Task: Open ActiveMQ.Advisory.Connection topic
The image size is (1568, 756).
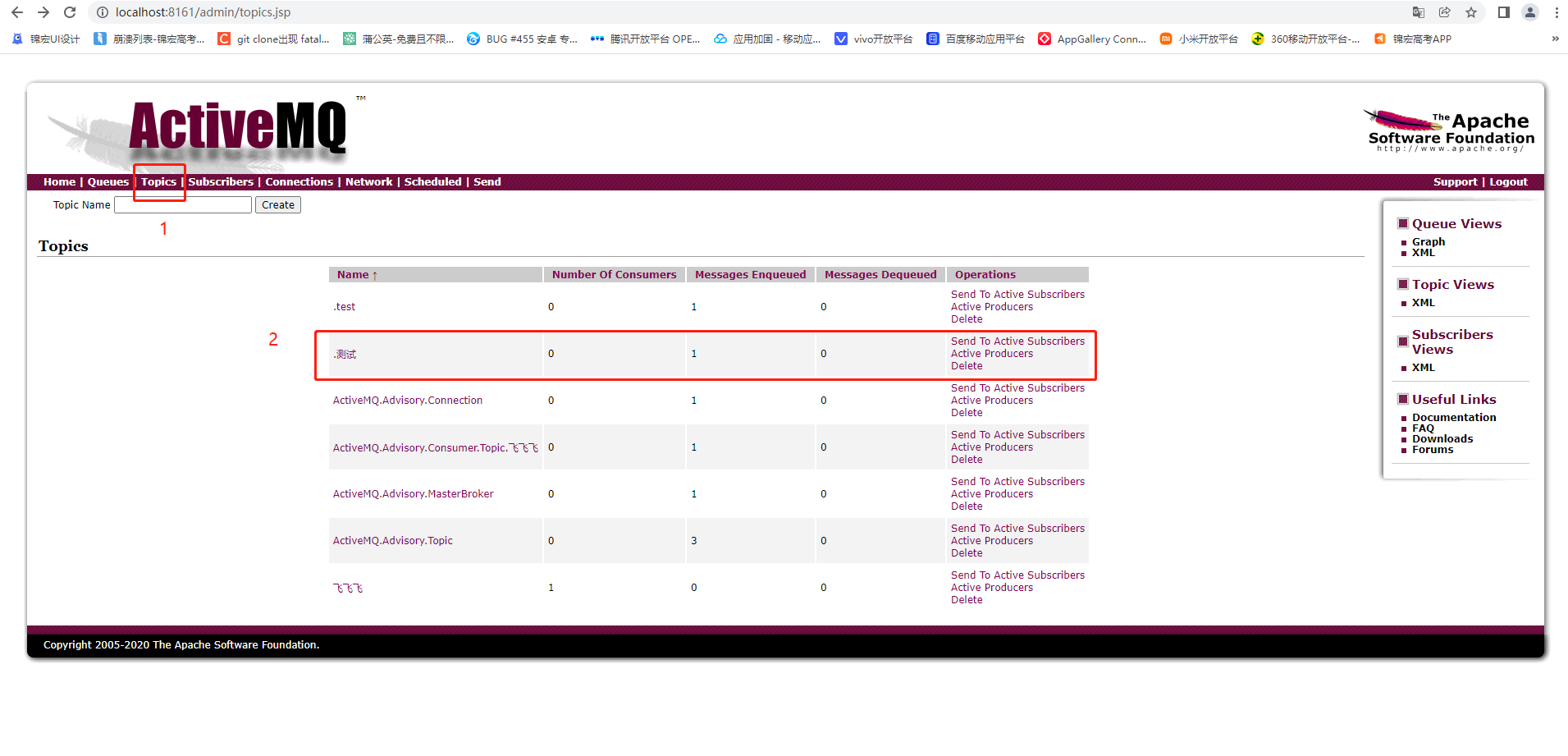Action: [407, 401]
